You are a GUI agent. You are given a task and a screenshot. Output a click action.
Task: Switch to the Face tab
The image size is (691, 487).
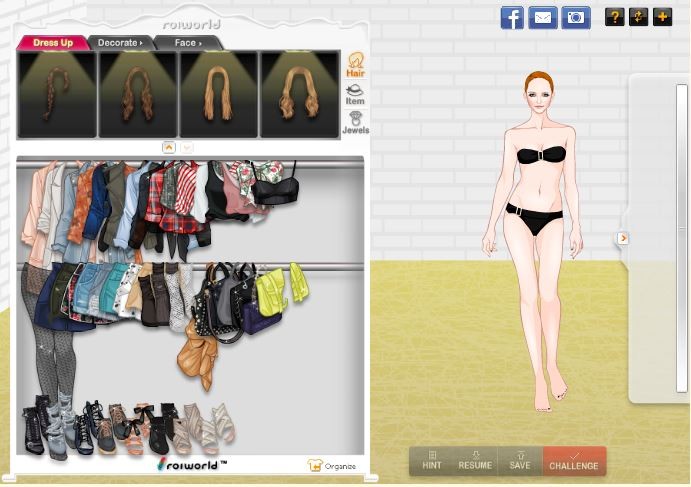point(187,43)
